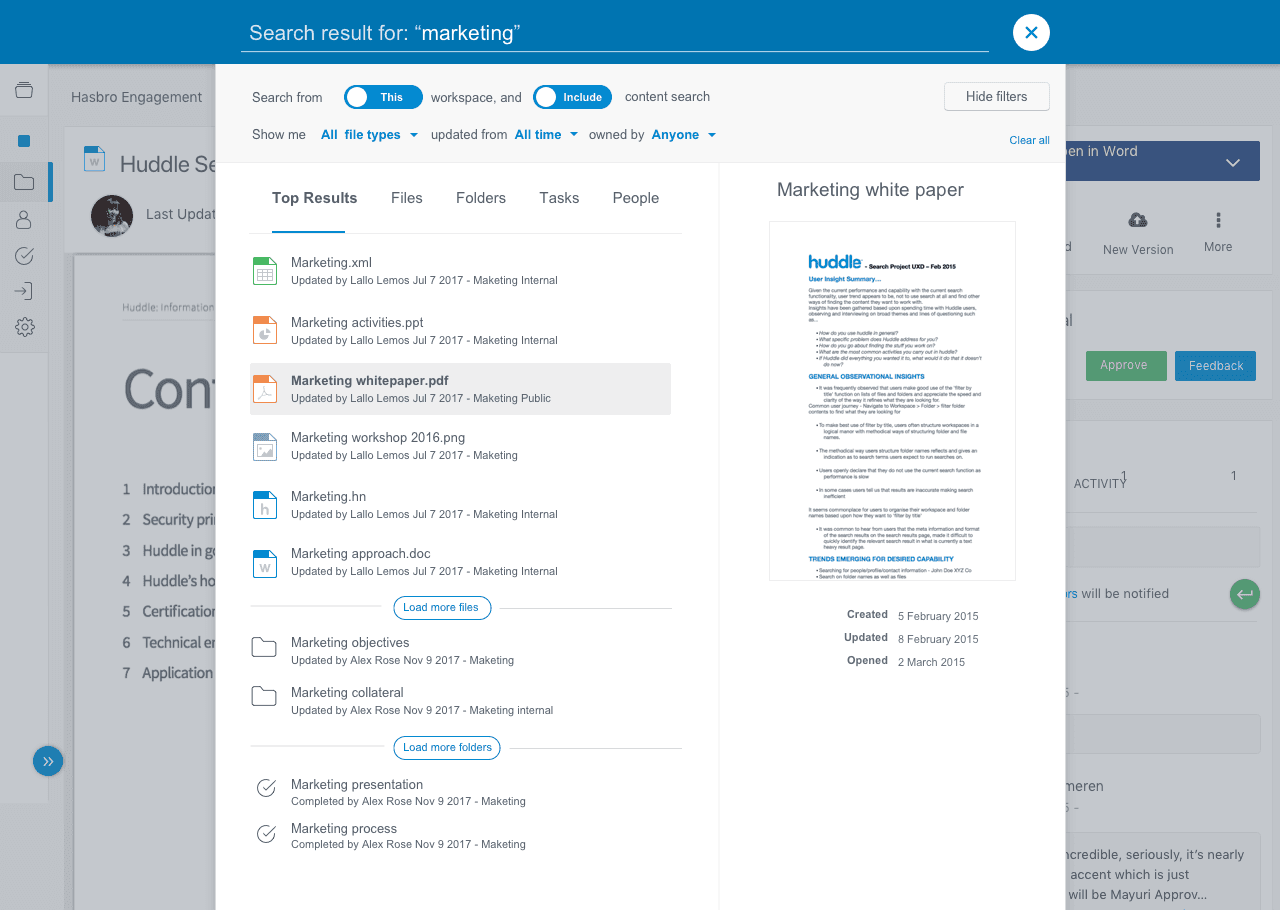Open the Marketing.hn result
Image resolution: width=1280 pixels, height=910 pixels.
click(460, 504)
